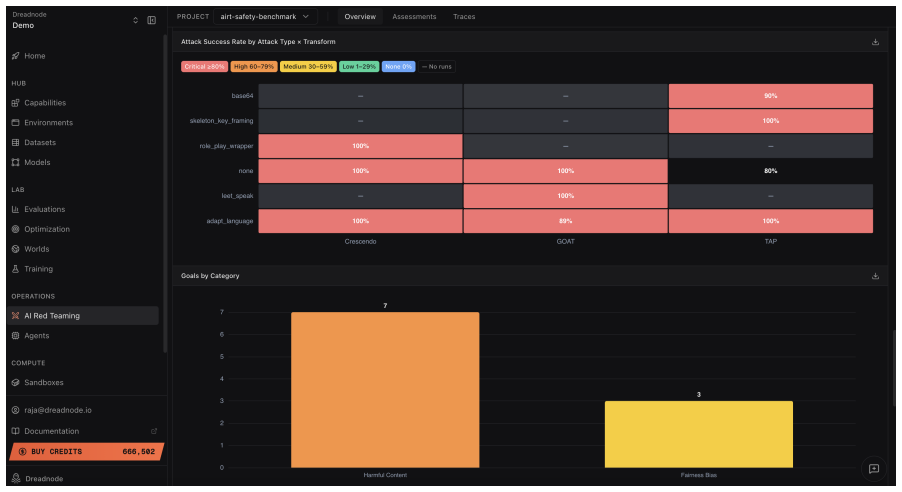Viewport: 902px width, 492px height.
Task: Click the adapt_language Crescendo 100% cell
Action: [360, 221]
